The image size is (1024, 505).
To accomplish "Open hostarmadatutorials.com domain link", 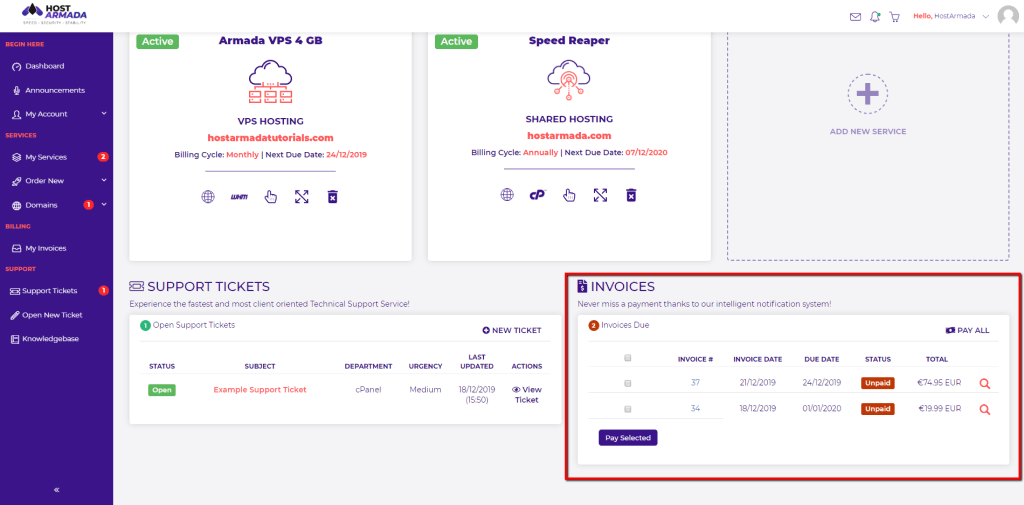I will click(270, 138).
